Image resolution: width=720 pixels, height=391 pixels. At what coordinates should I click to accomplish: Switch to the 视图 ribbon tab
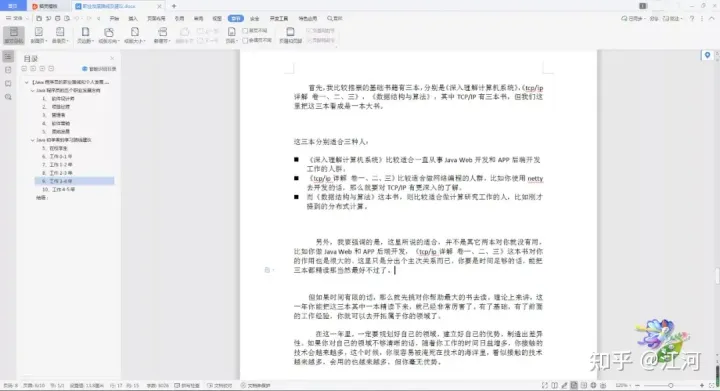click(x=217, y=18)
